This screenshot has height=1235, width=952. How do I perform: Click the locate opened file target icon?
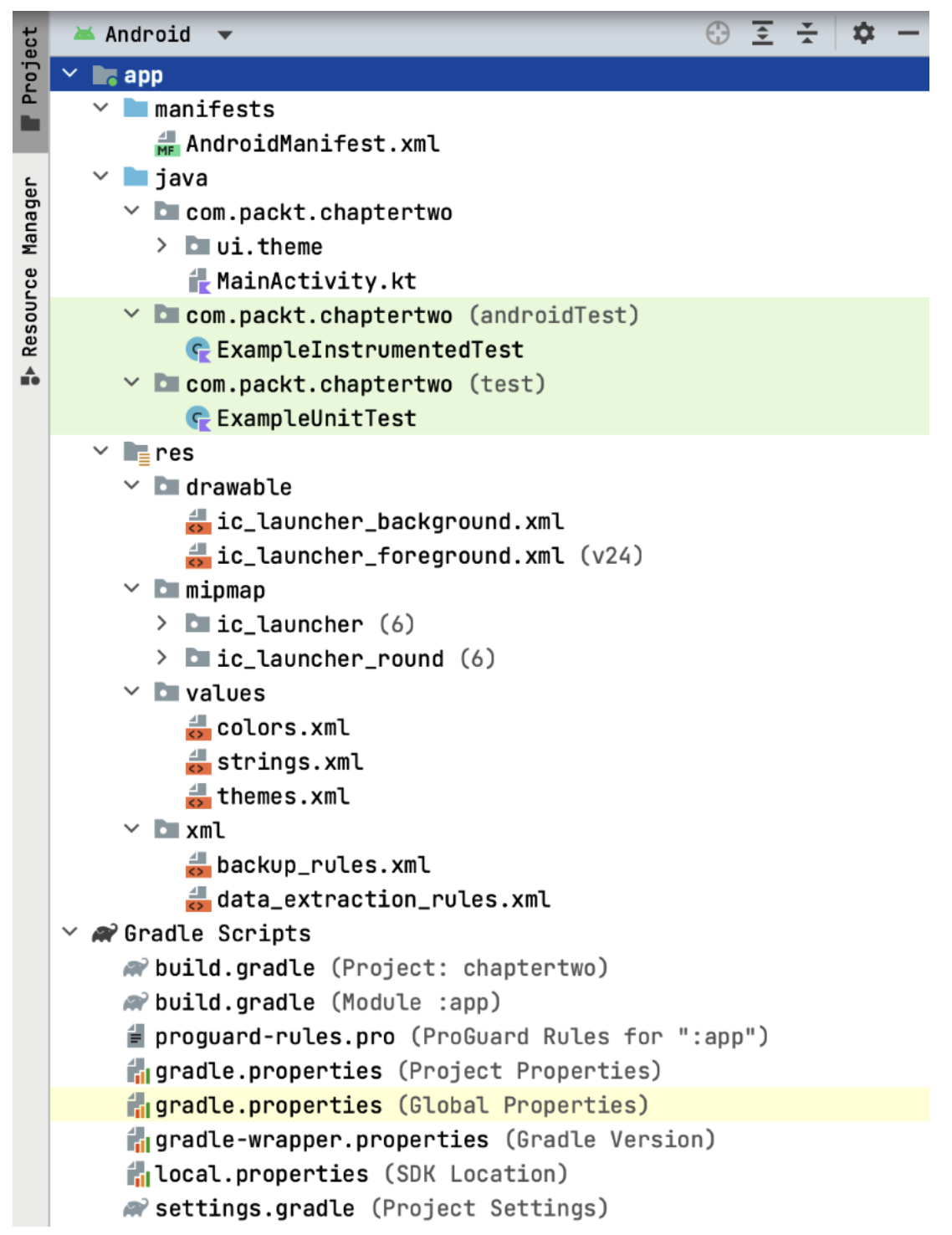click(717, 33)
